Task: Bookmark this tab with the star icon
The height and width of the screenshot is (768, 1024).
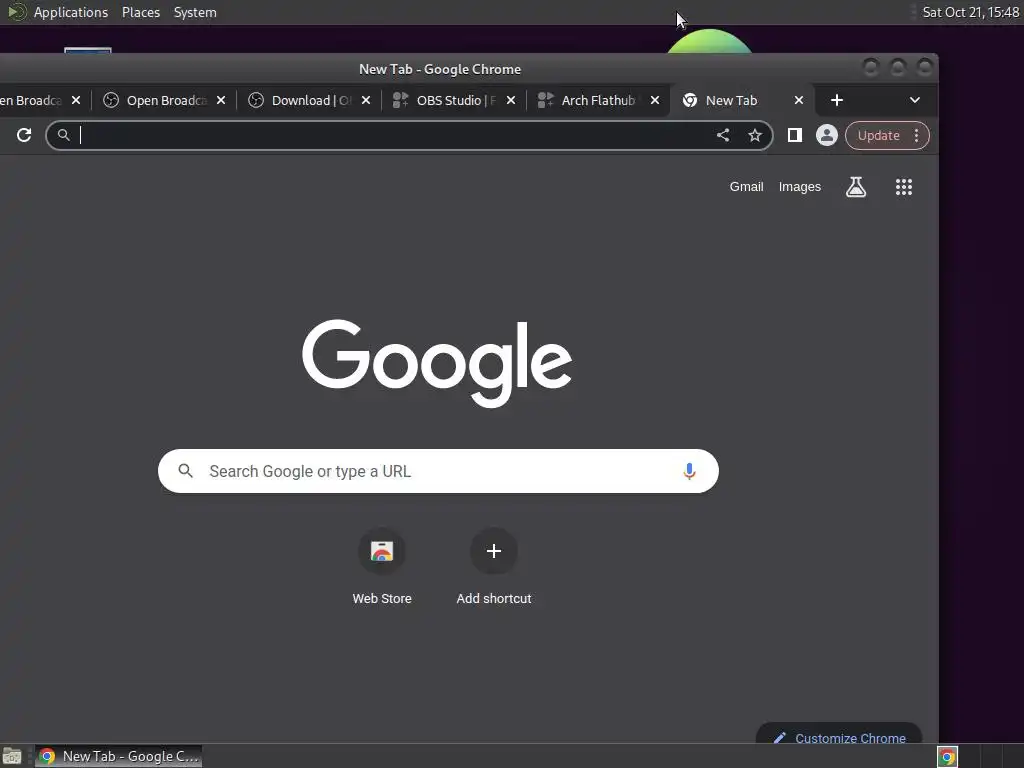Action: click(x=755, y=135)
